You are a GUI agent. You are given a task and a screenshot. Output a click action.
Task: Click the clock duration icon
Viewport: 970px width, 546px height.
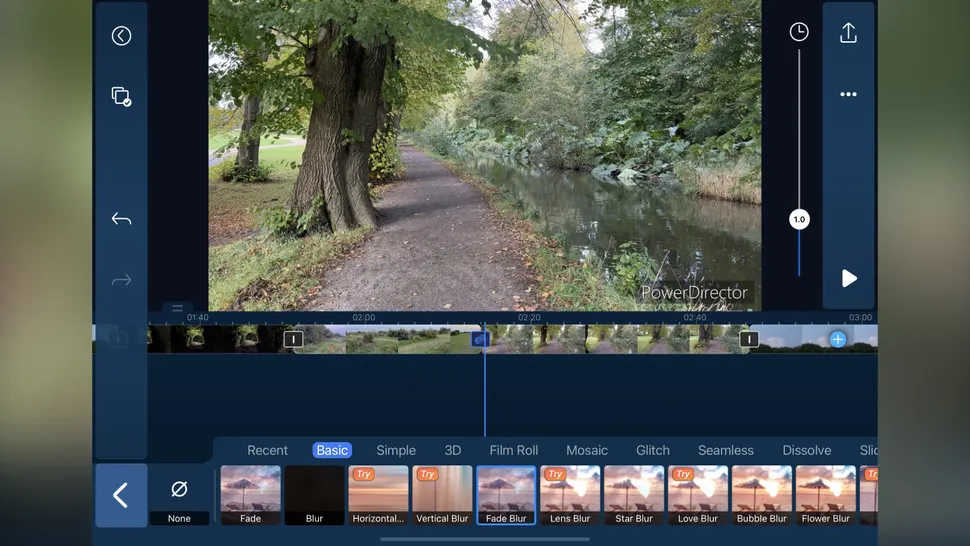click(798, 32)
